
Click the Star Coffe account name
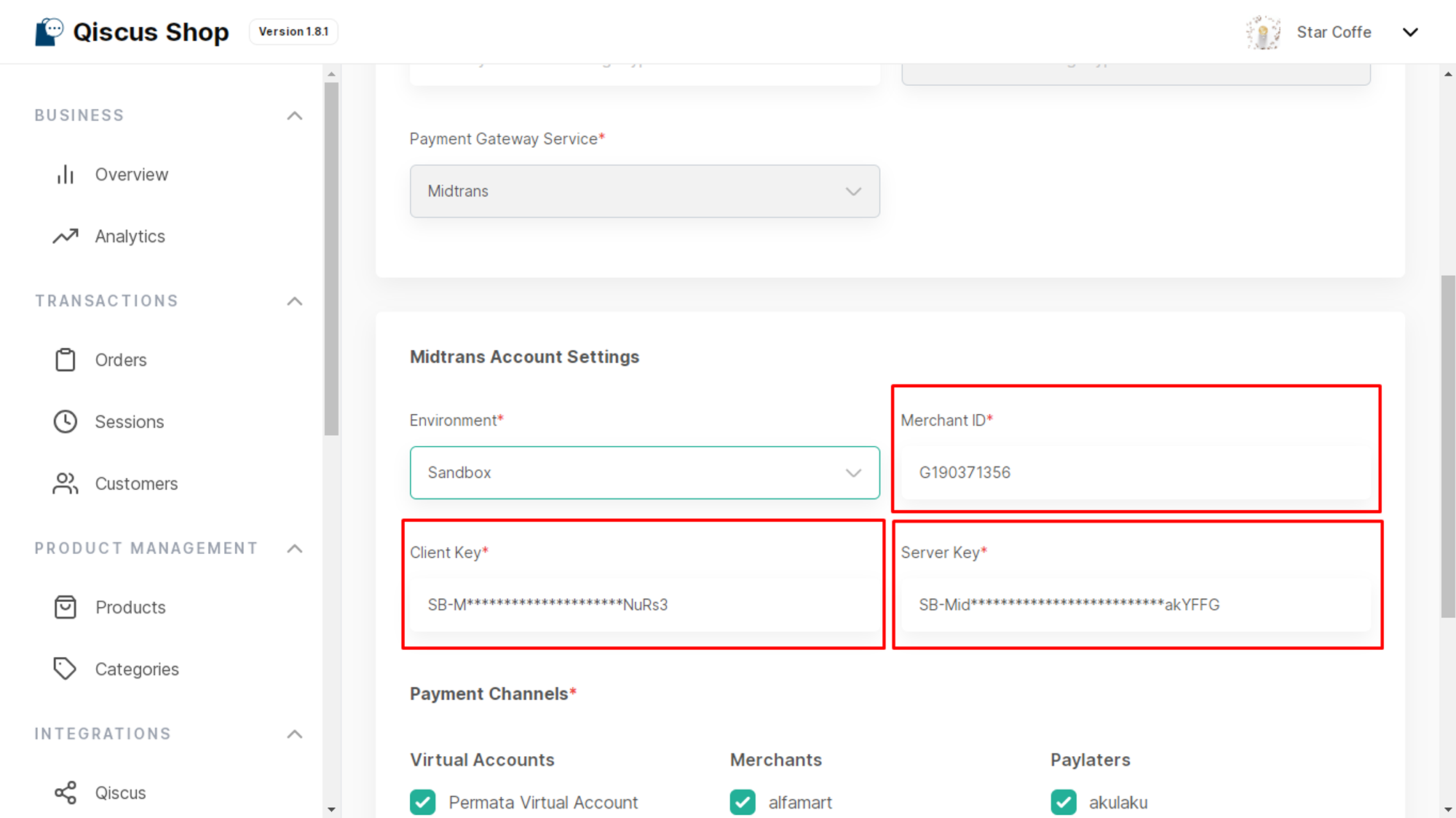1334,32
